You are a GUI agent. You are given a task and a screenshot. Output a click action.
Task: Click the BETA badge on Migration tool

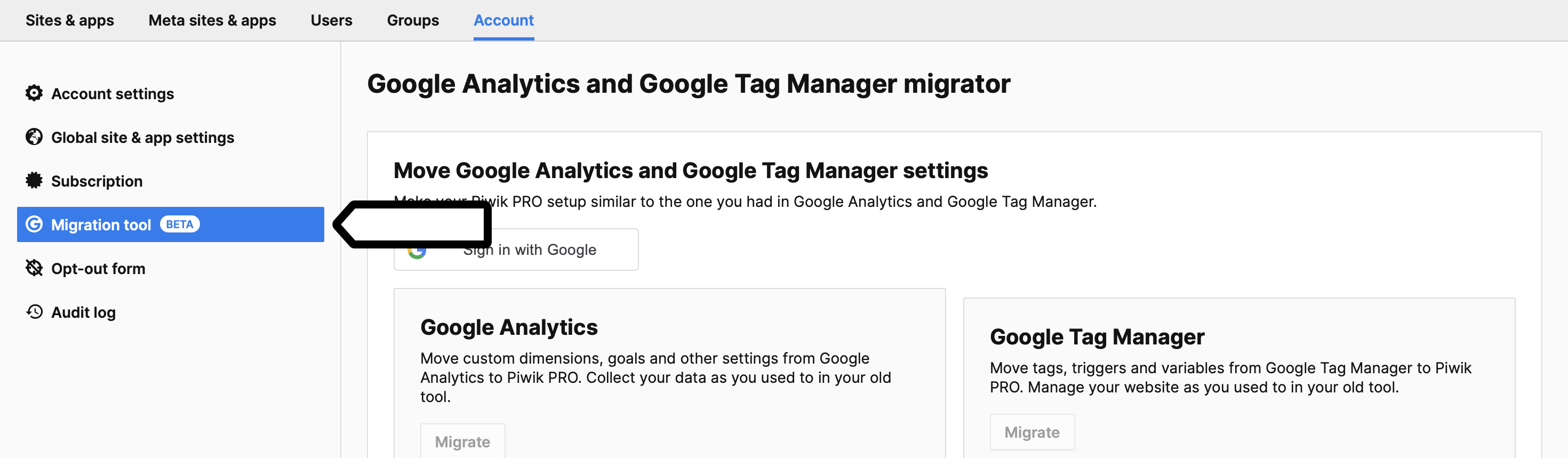click(180, 224)
